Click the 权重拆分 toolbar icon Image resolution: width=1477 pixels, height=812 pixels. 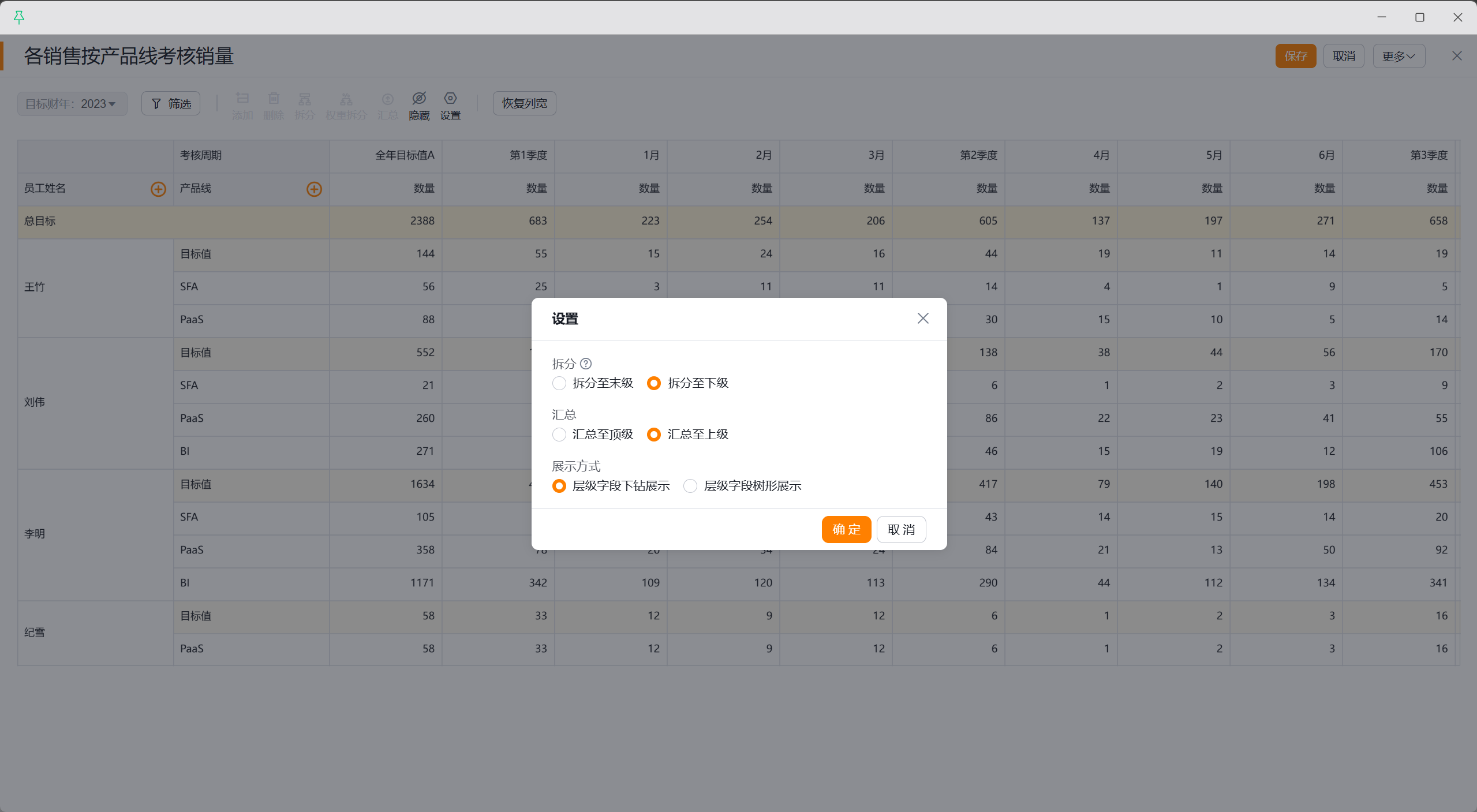(x=346, y=99)
